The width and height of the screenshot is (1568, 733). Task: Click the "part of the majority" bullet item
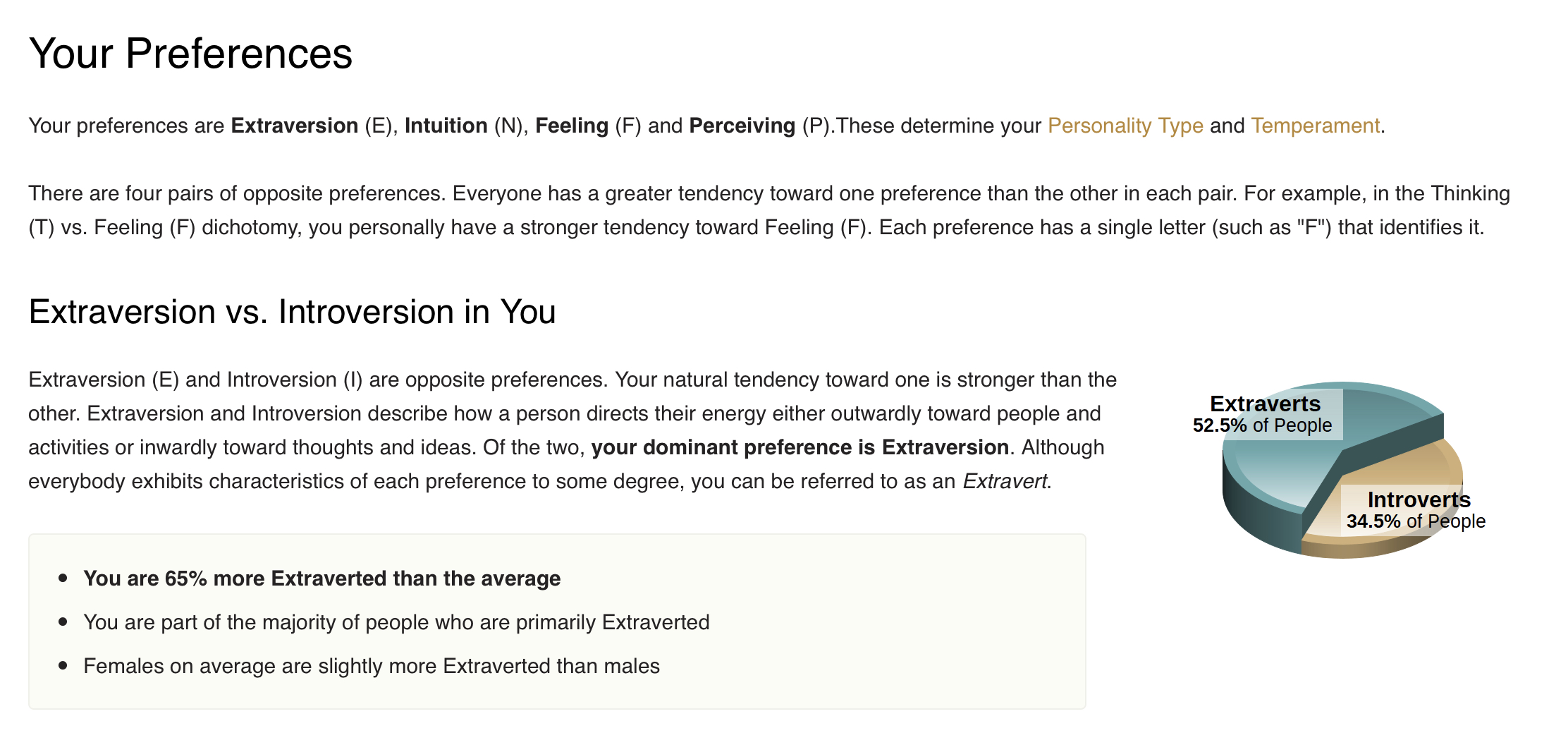[396, 622]
